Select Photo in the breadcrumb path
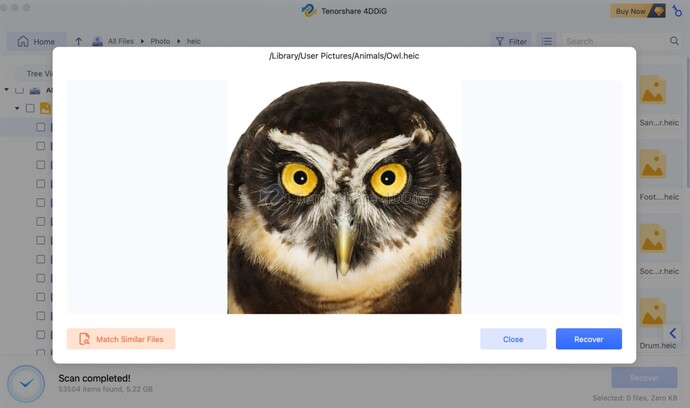 pyautogui.click(x=160, y=42)
